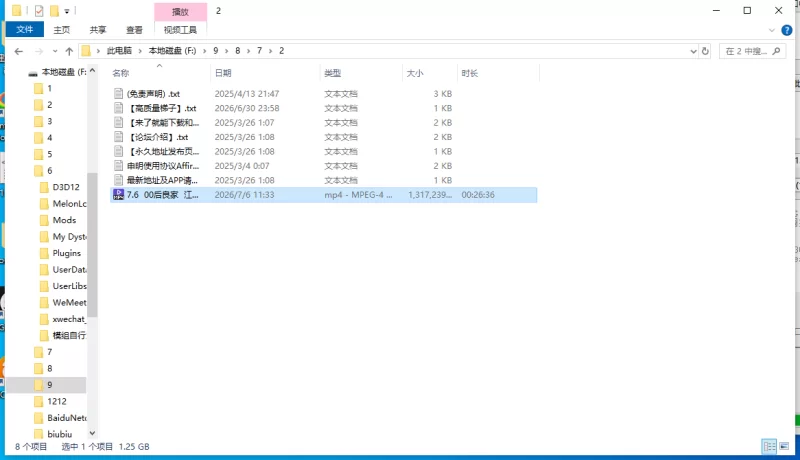Click the Forward navigation arrow
The height and width of the screenshot is (460, 800).
tap(39, 51)
